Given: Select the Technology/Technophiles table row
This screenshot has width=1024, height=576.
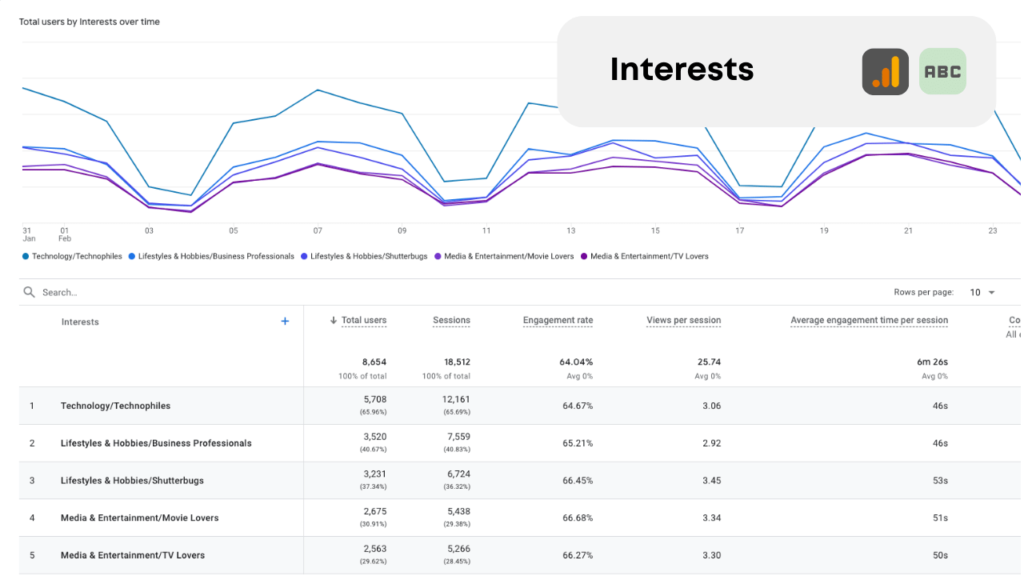Looking at the screenshot, I should point(115,406).
